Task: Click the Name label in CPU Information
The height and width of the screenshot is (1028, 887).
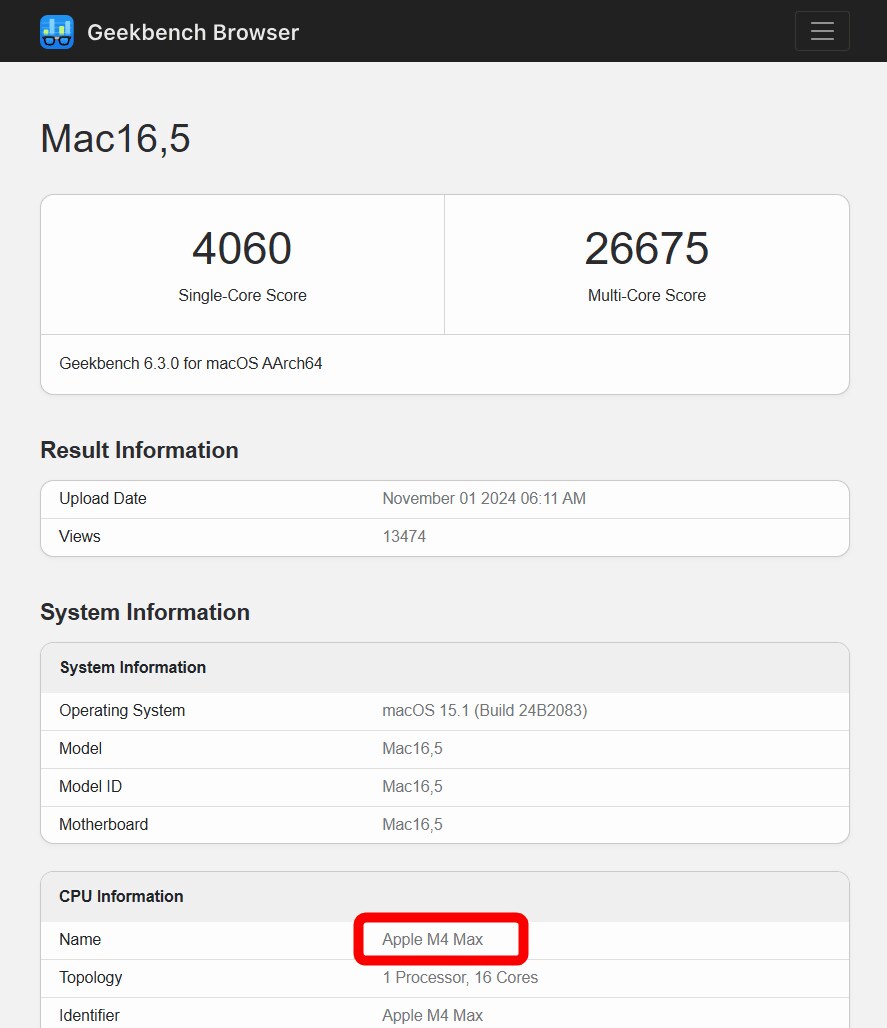Action: click(x=80, y=939)
